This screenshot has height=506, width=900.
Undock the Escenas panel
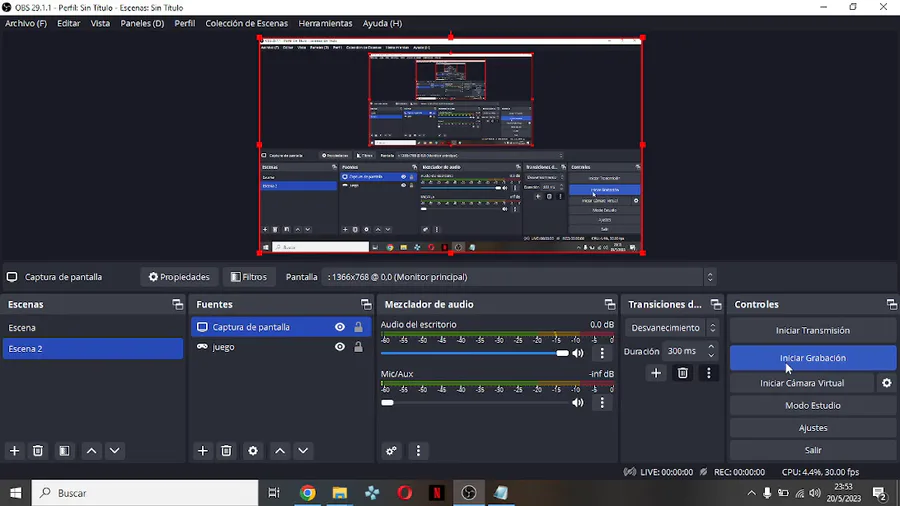click(x=177, y=305)
